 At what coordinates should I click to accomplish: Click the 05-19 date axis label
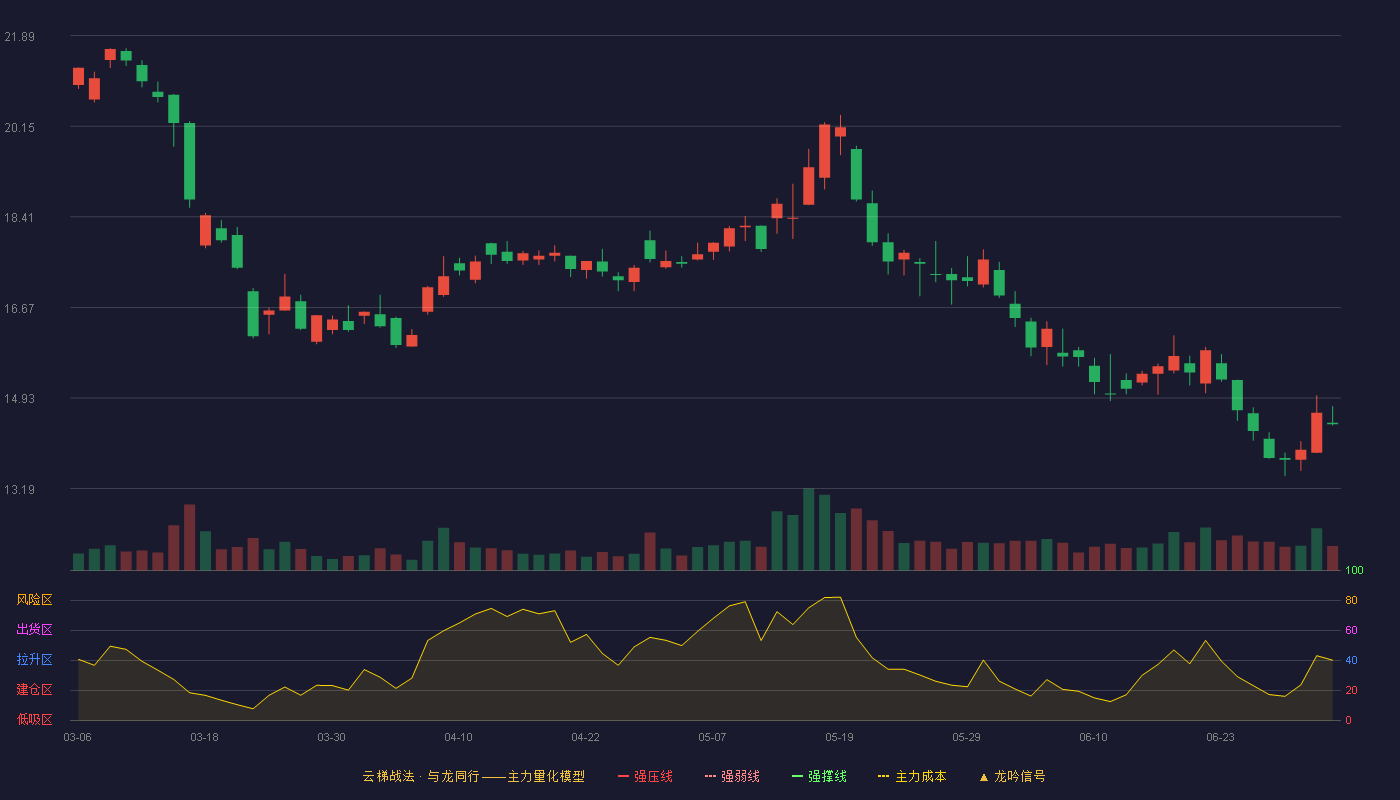click(839, 737)
